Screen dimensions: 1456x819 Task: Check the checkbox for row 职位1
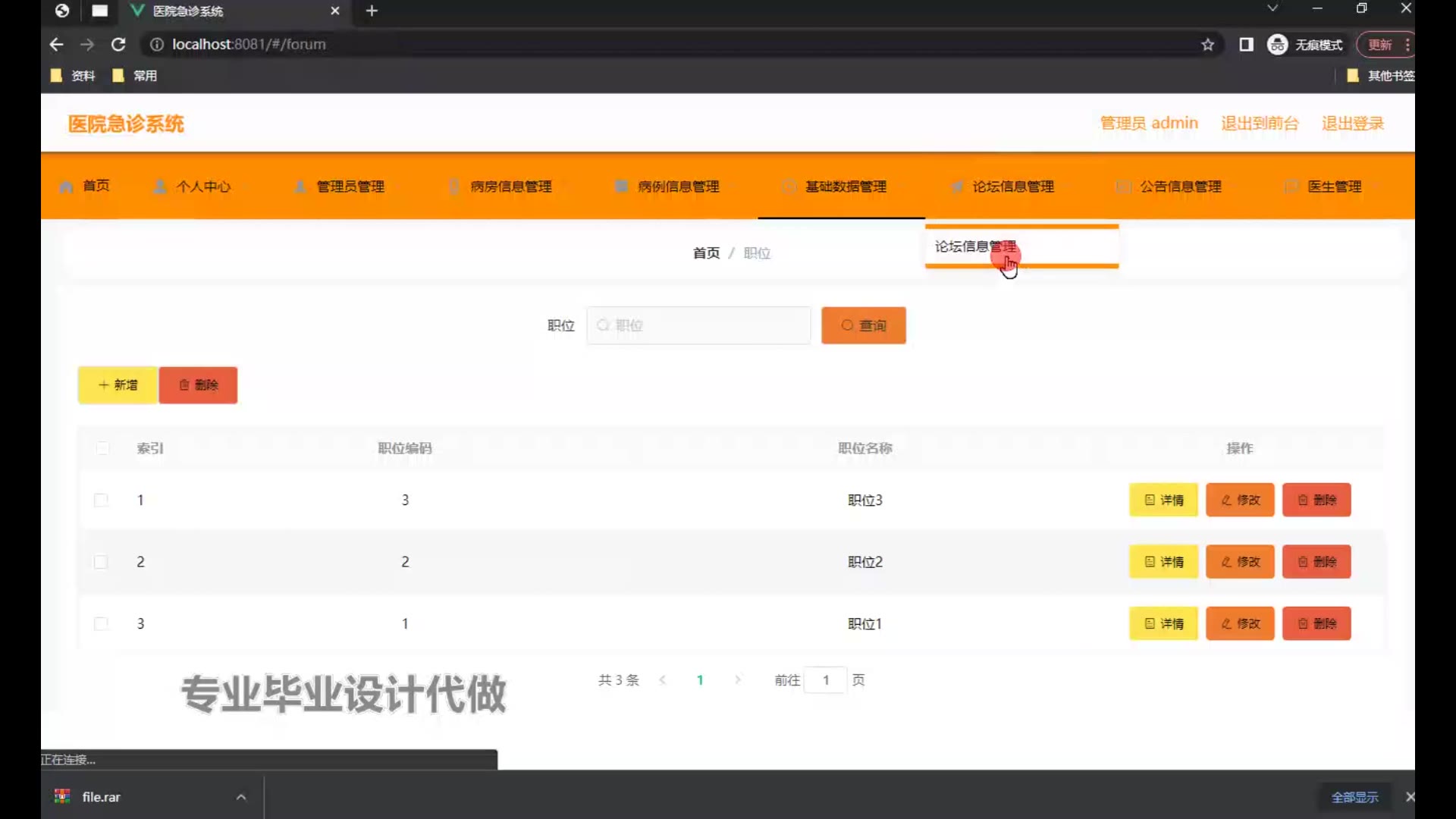click(101, 623)
